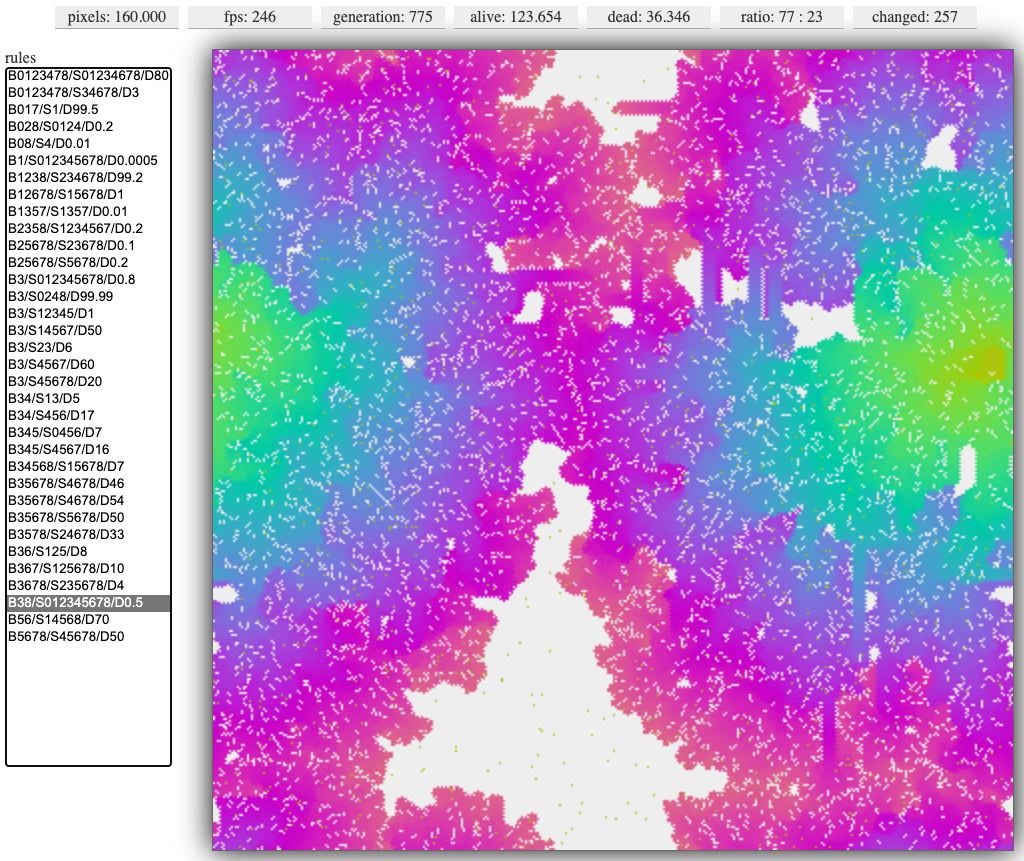The height and width of the screenshot is (861, 1024).
Task: Click the alive-to-dead ratio button
Action: click(x=781, y=17)
